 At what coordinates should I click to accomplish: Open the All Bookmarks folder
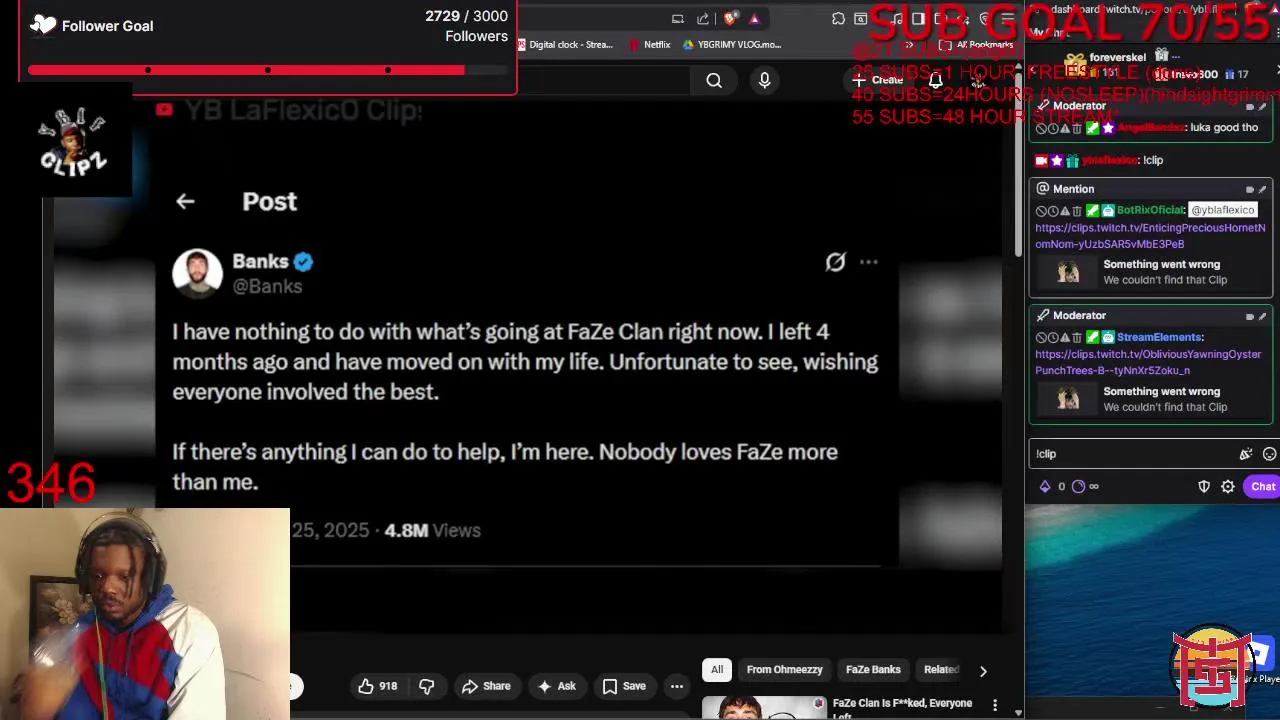[x=976, y=45]
